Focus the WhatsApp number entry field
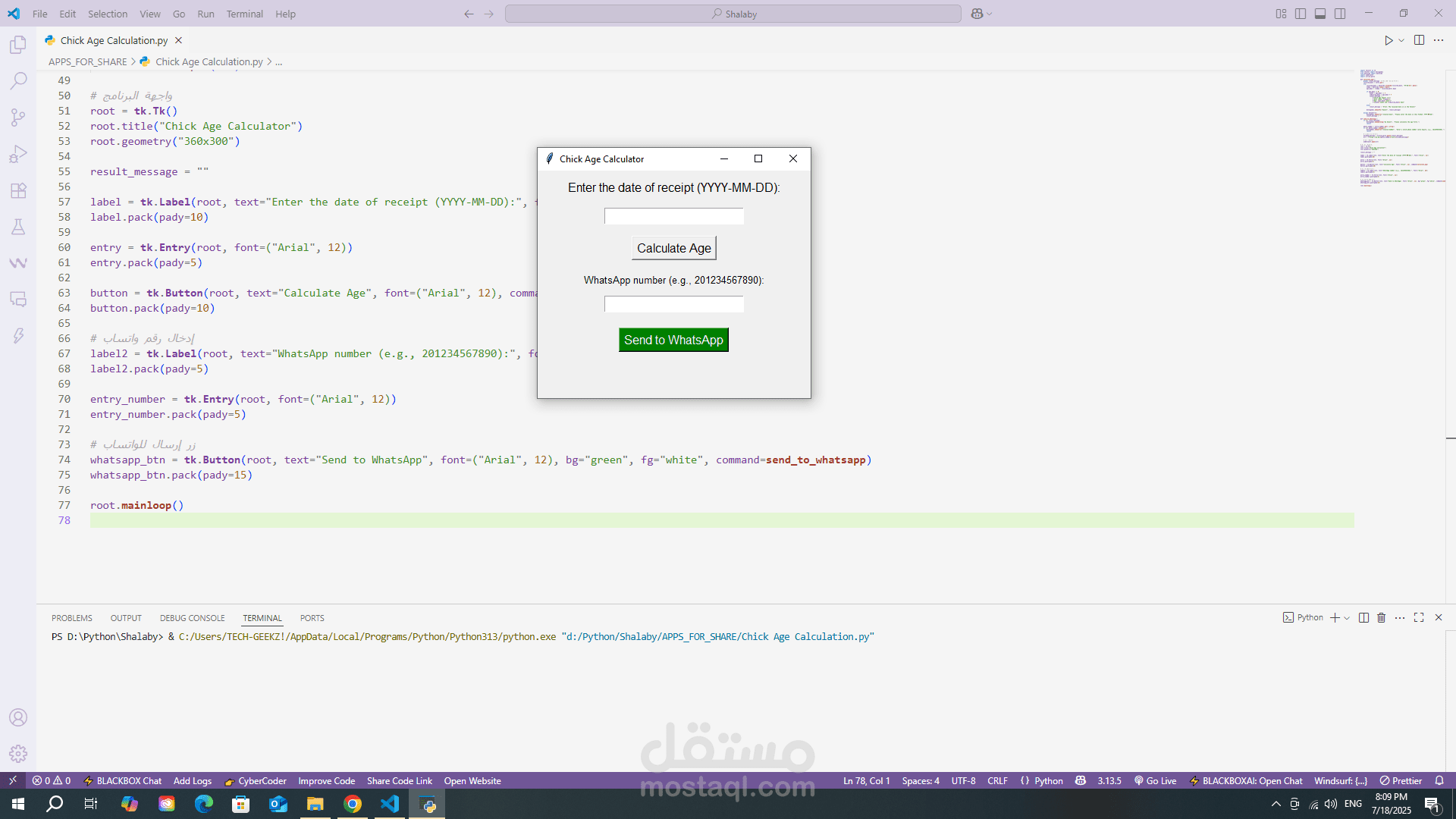This screenshot has height=819, width=1456. pos(673,304)
